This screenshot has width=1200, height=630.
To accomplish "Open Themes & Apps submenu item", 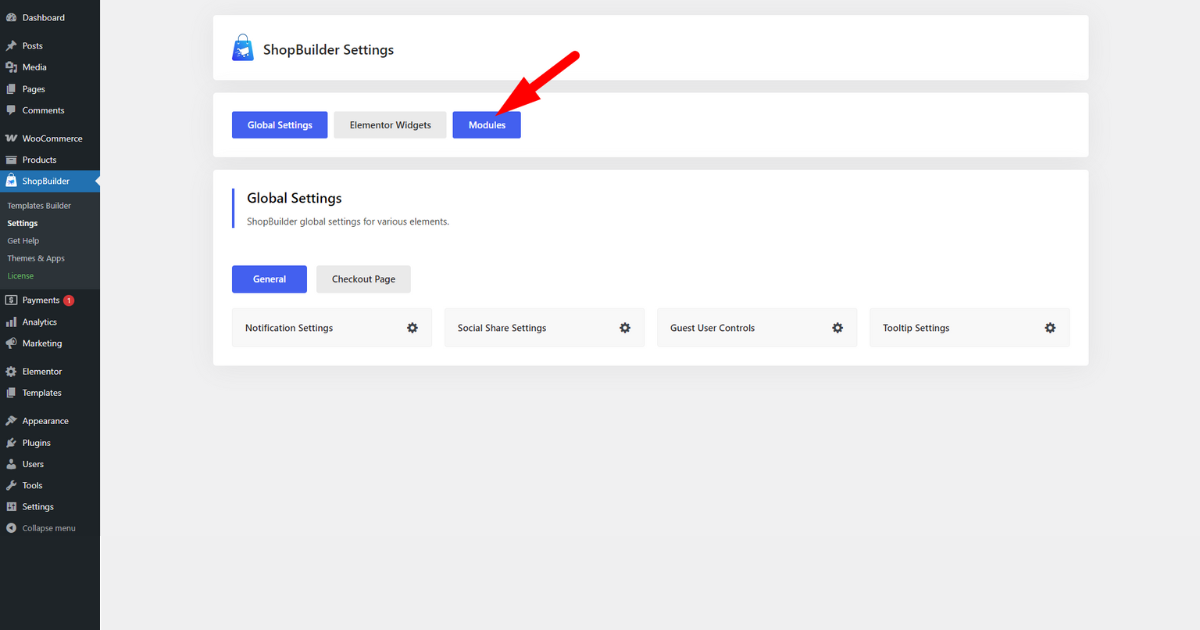I will (36, 258).
